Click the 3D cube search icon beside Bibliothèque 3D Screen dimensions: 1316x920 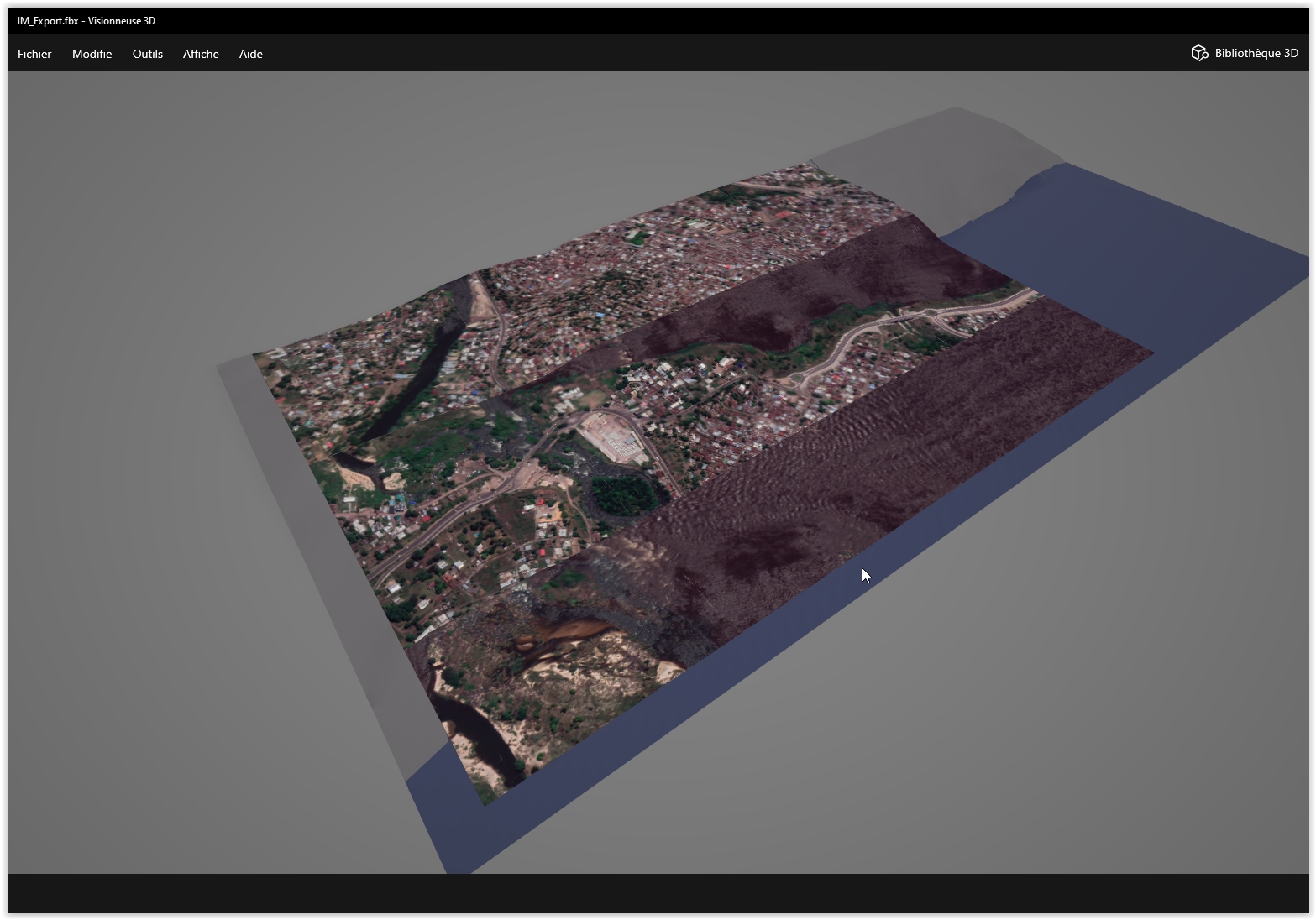[x=1199, y=53]
